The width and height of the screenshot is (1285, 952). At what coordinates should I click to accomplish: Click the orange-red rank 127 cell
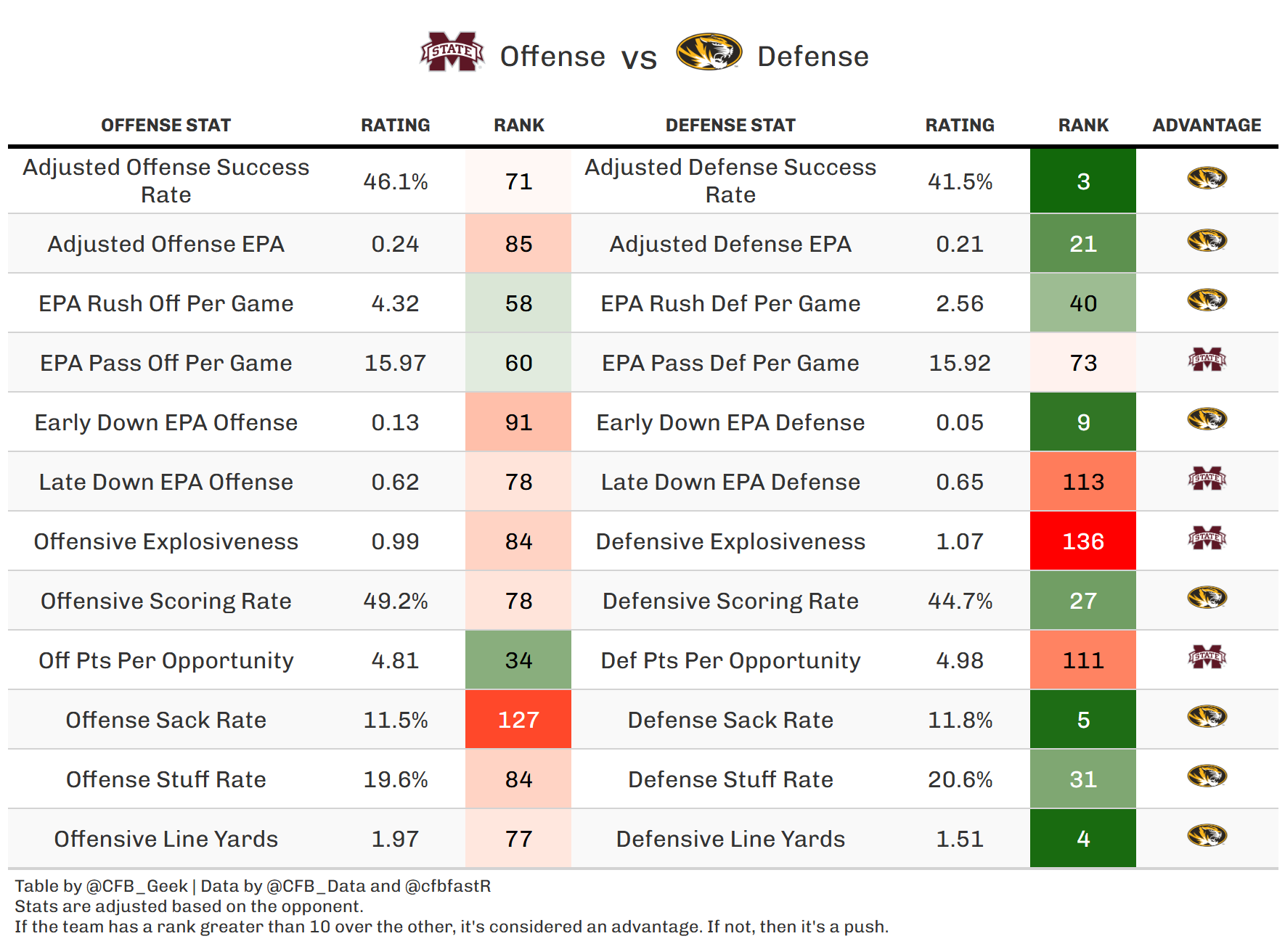(x=518, y=720)
